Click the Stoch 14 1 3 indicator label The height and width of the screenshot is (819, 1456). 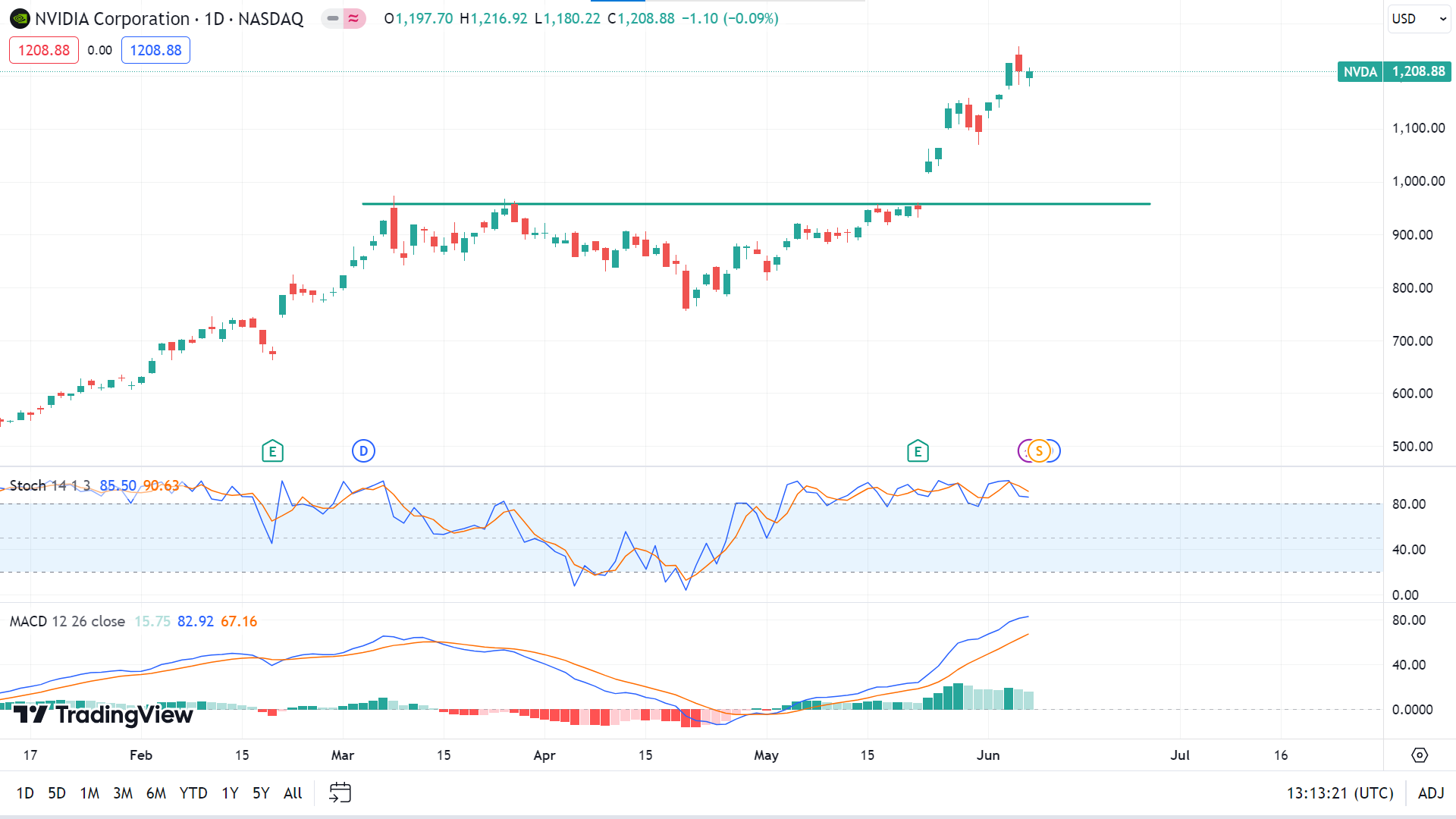coord(50,485)
